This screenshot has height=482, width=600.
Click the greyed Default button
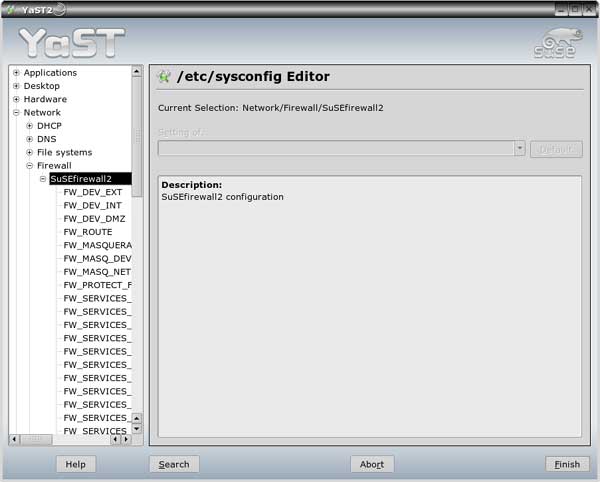pyautogui.click(x=556, y=149)
